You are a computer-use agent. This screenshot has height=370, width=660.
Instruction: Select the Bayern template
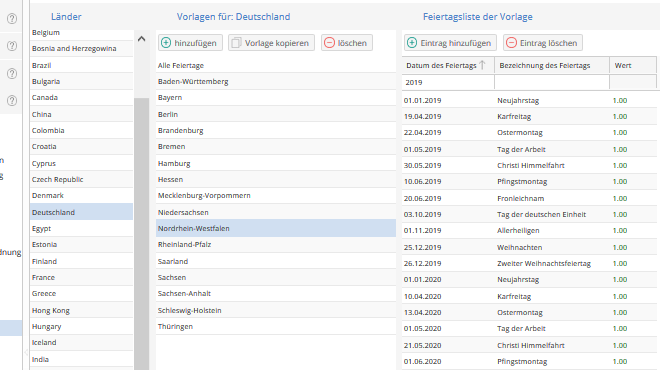(276, 97)
